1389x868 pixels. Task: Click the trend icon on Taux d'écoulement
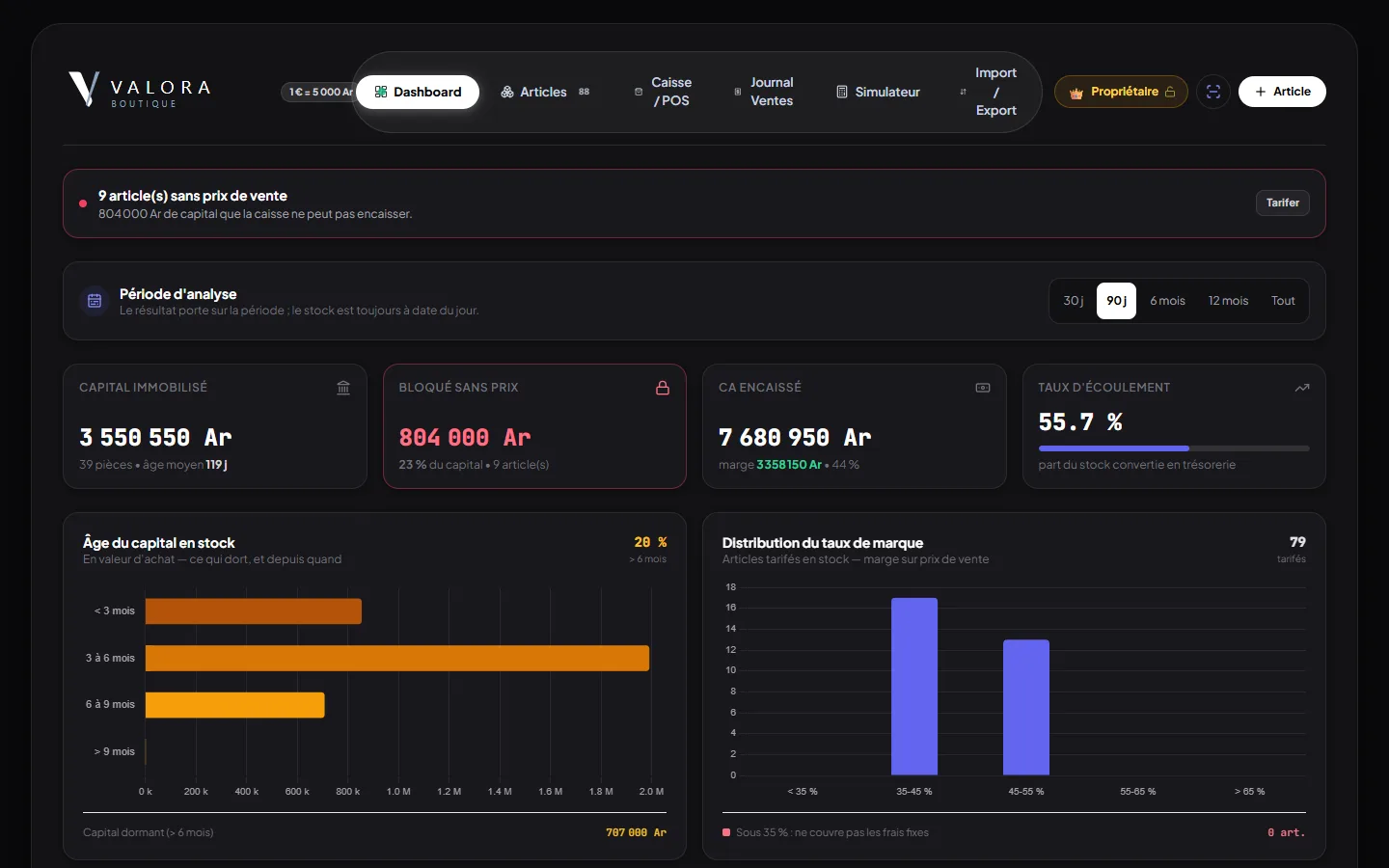(x=1302, y=388)
